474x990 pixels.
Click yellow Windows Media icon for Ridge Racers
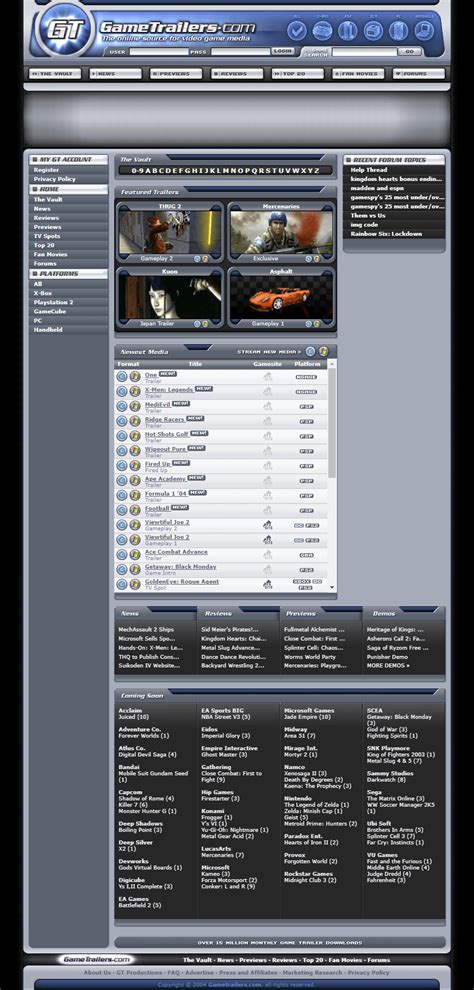(x=134, y=421)
